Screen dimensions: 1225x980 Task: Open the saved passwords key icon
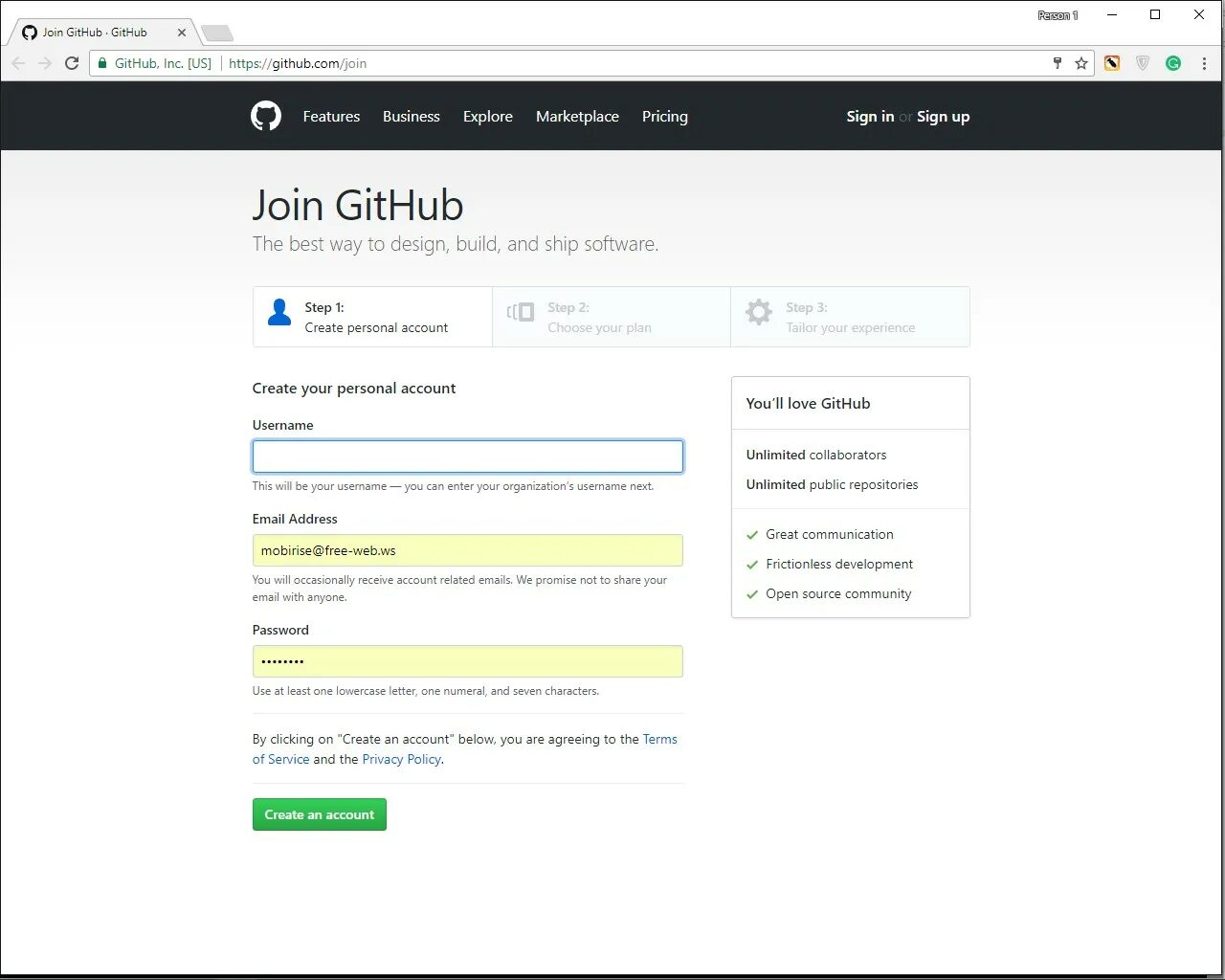click(1058, 63)
